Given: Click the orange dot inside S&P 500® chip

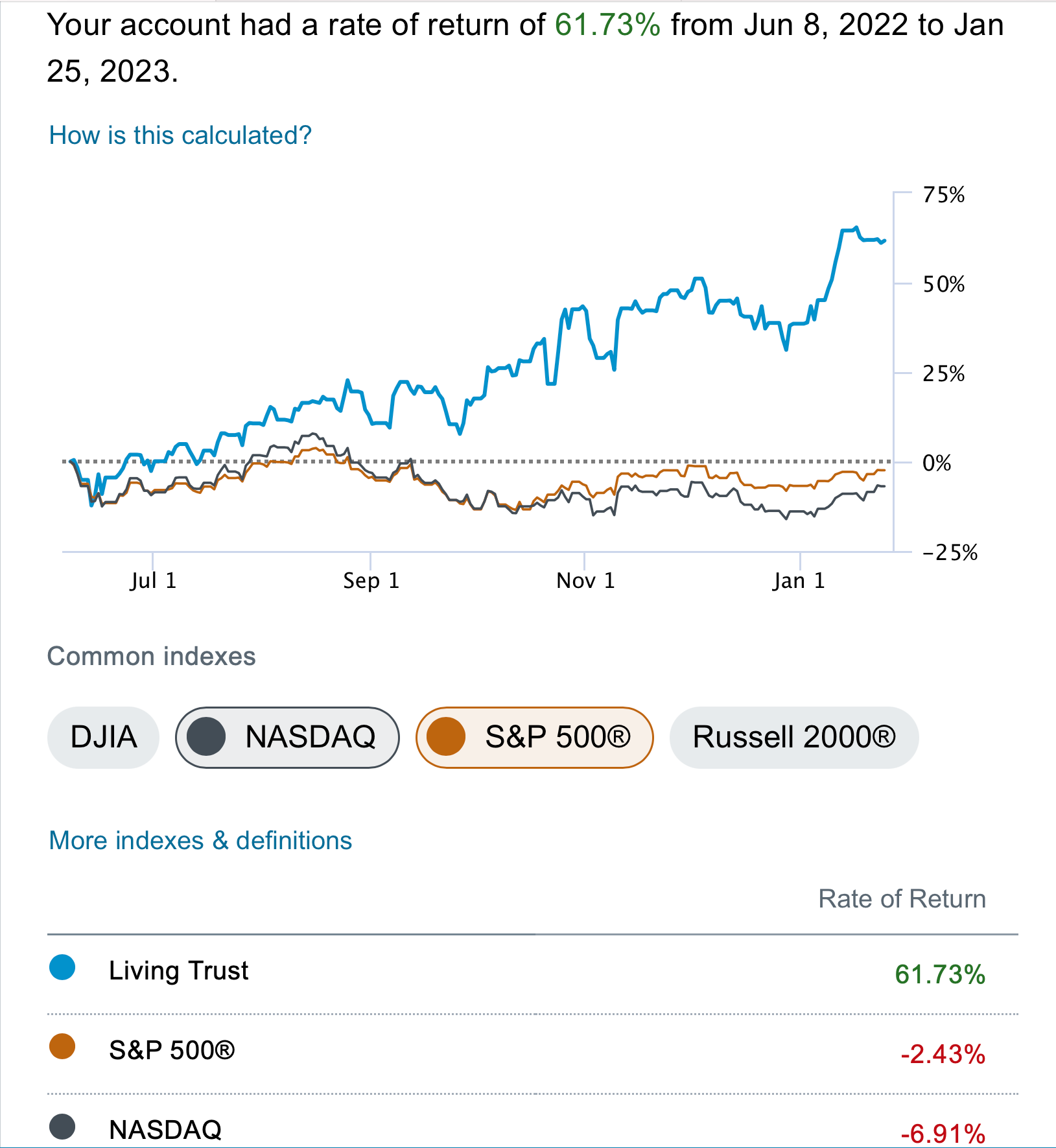Looking at the screenshot, I should [x=447, y=737].
